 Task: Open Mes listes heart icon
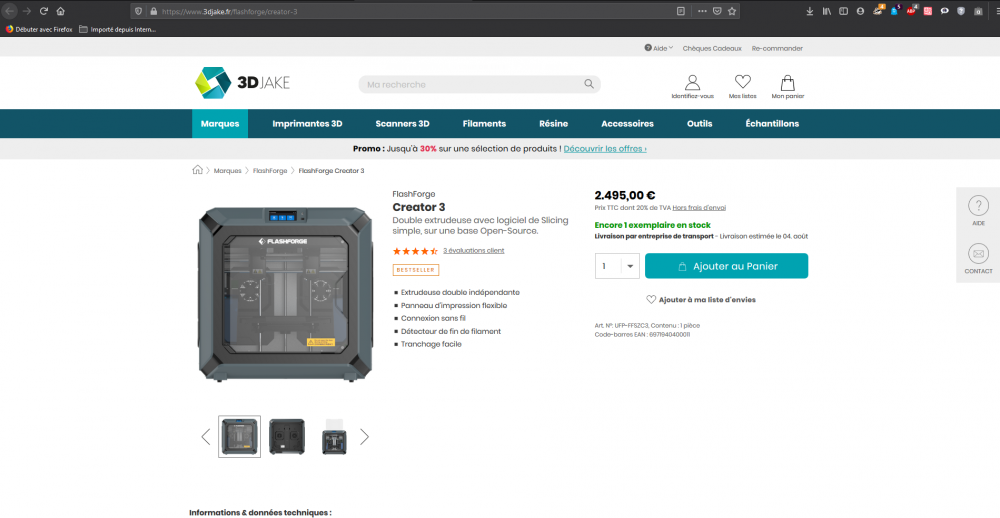[x=742, y=87]
